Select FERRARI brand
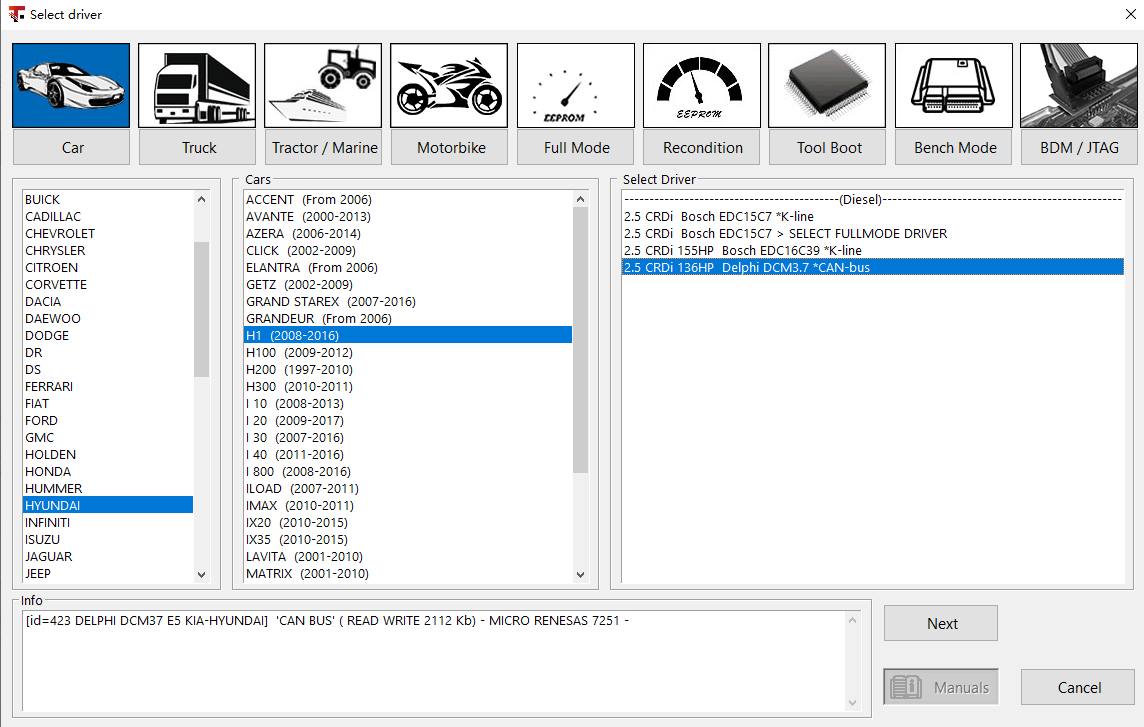1144x727 pixels. click(x=108, y=386)
